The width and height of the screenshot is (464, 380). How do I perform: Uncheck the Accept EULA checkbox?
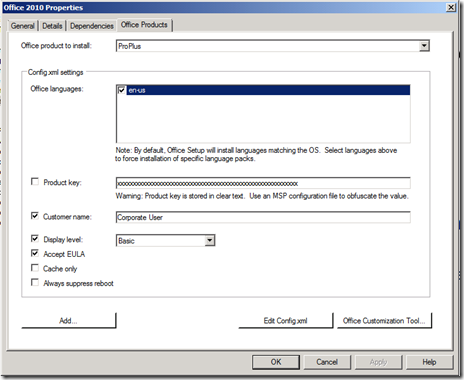pos(35,253)
